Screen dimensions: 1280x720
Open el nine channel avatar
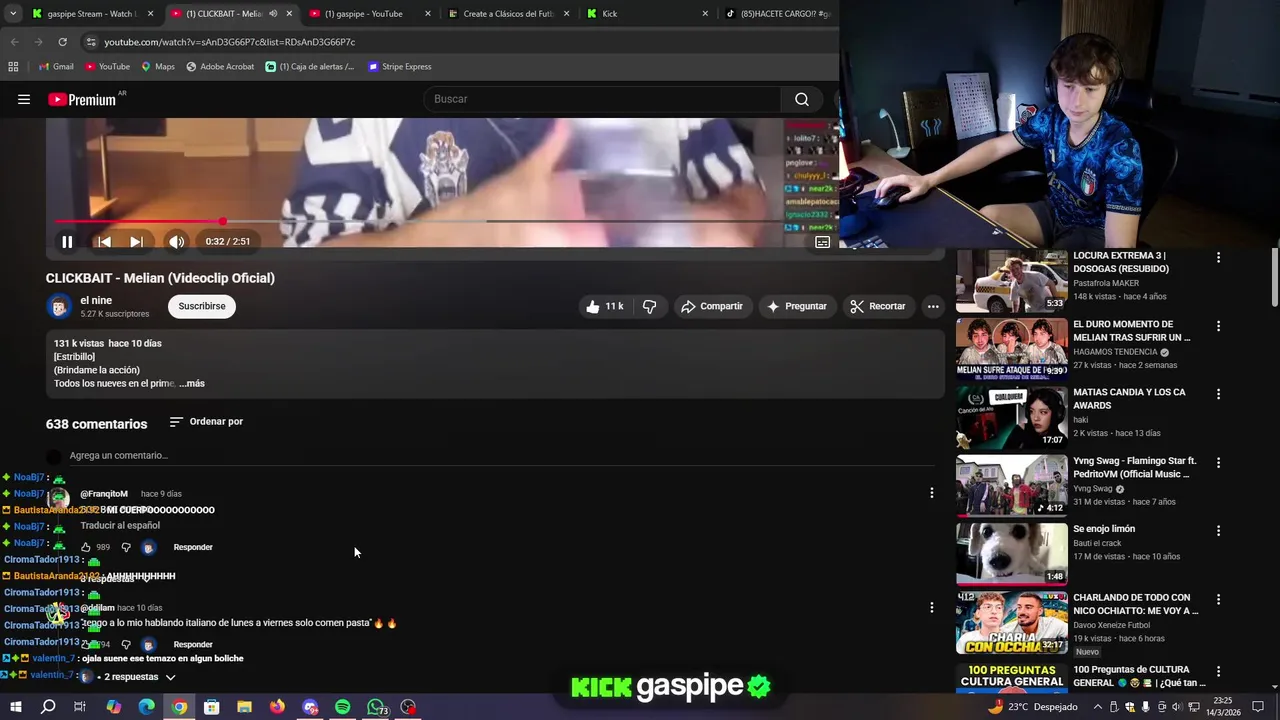pos(59,306)
